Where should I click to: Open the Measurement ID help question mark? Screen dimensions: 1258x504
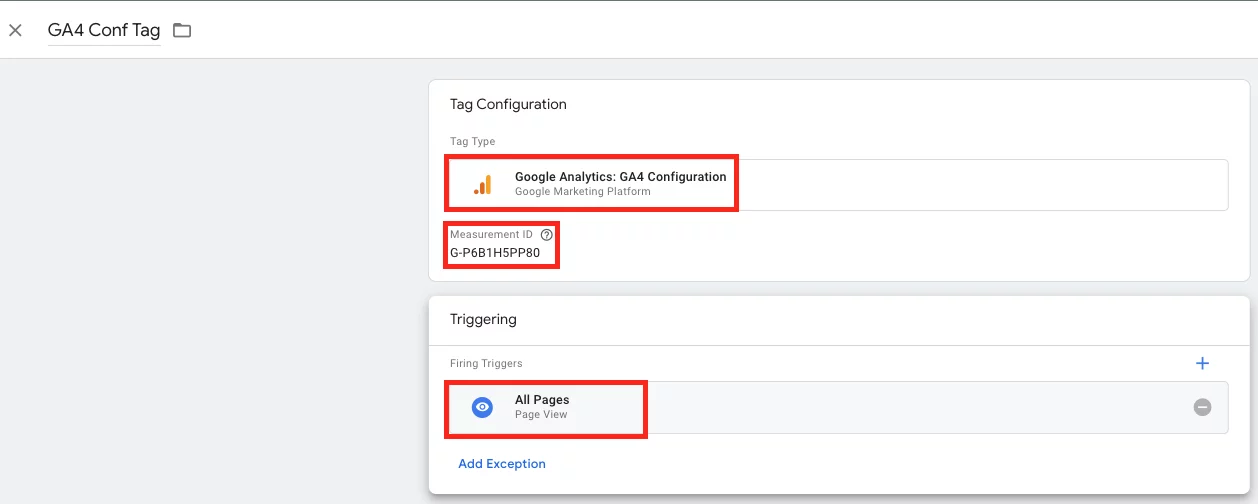pos(546,235)
